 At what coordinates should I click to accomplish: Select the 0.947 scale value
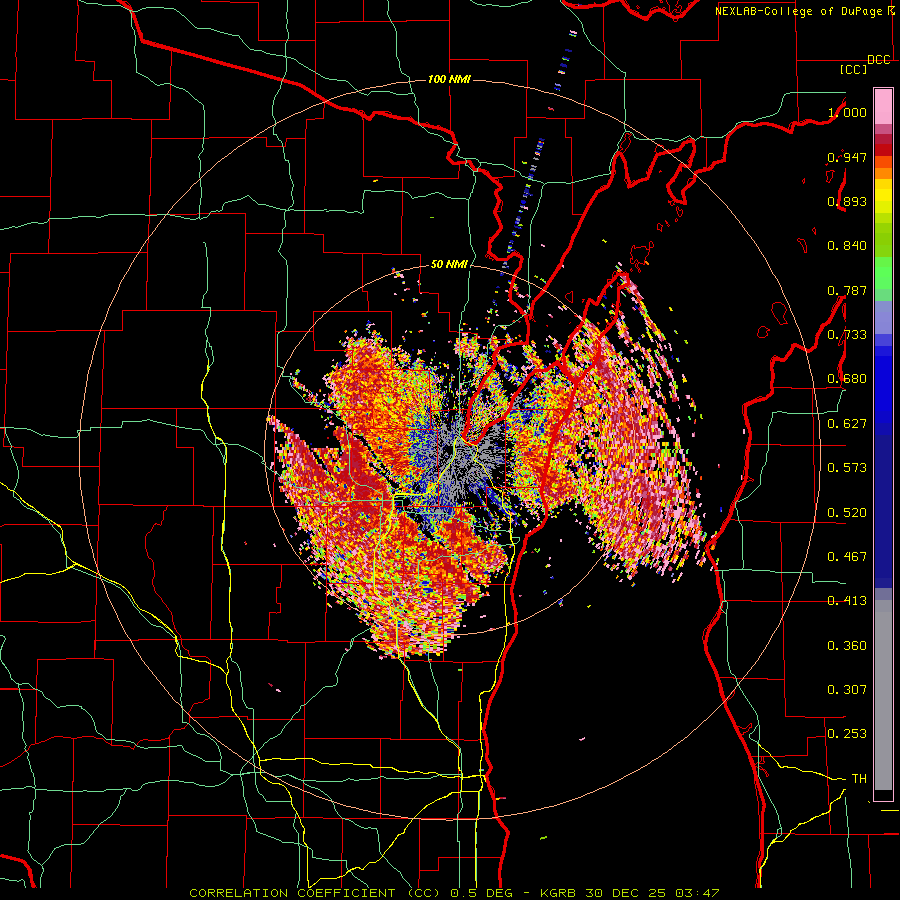pyautogui.click(x=847, y=157)
